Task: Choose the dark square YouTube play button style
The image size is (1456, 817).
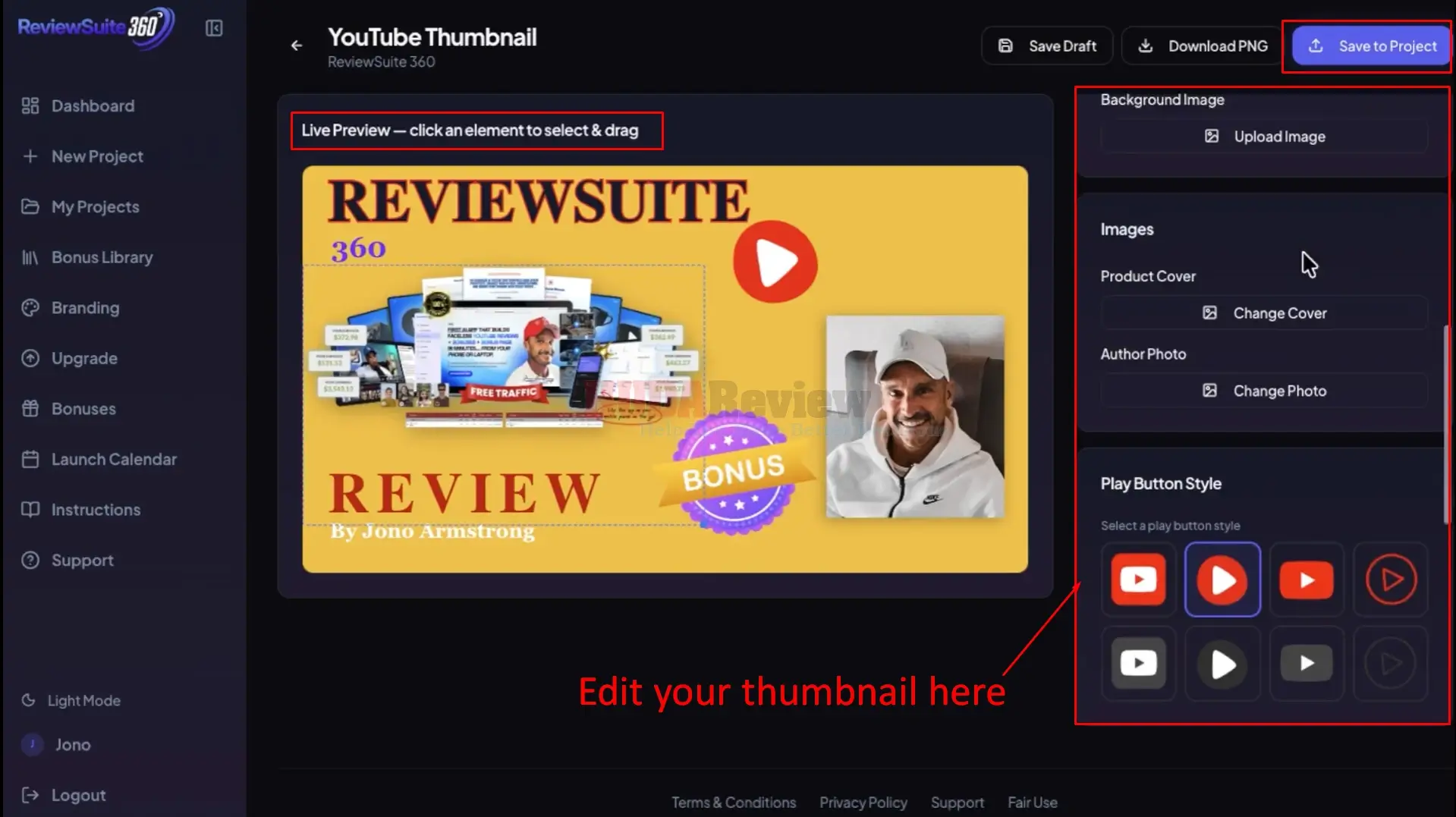Action: coord(1138,662)
